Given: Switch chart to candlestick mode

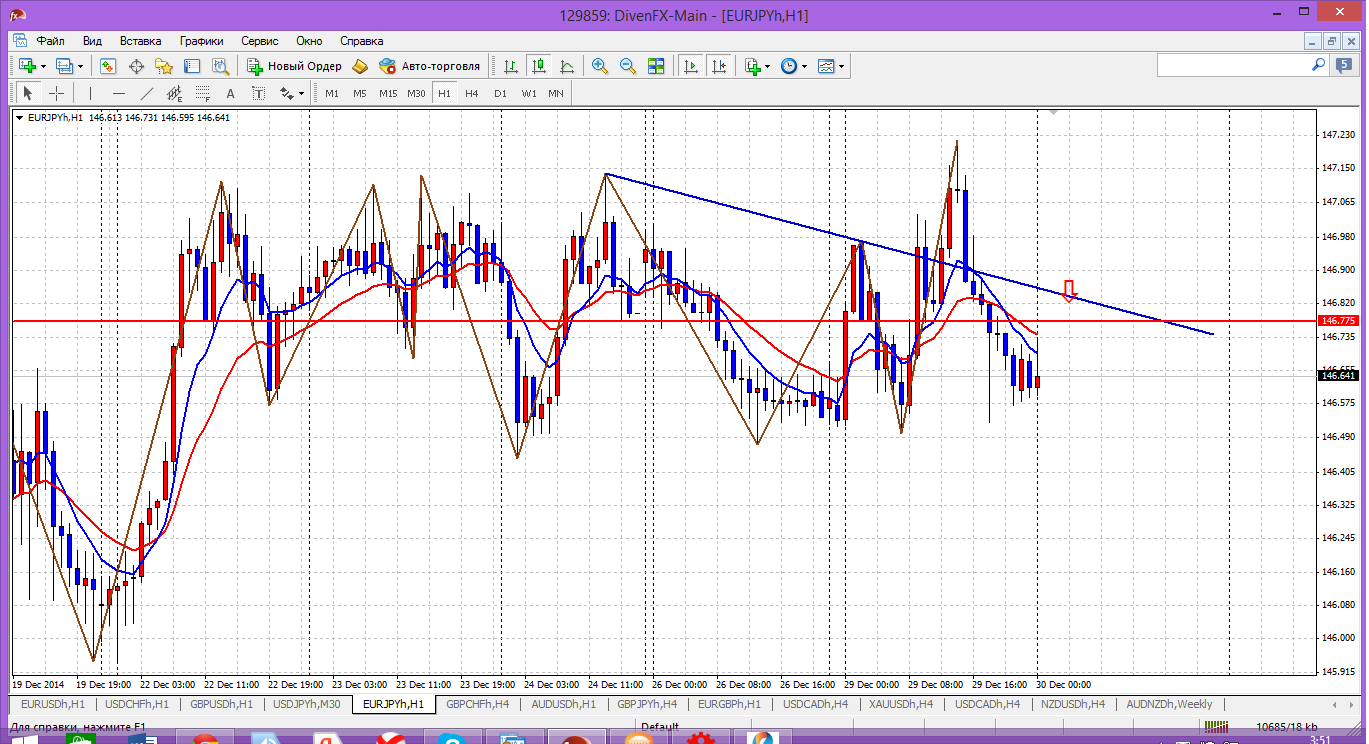Looking at the screenshot, I should point(539,66).
